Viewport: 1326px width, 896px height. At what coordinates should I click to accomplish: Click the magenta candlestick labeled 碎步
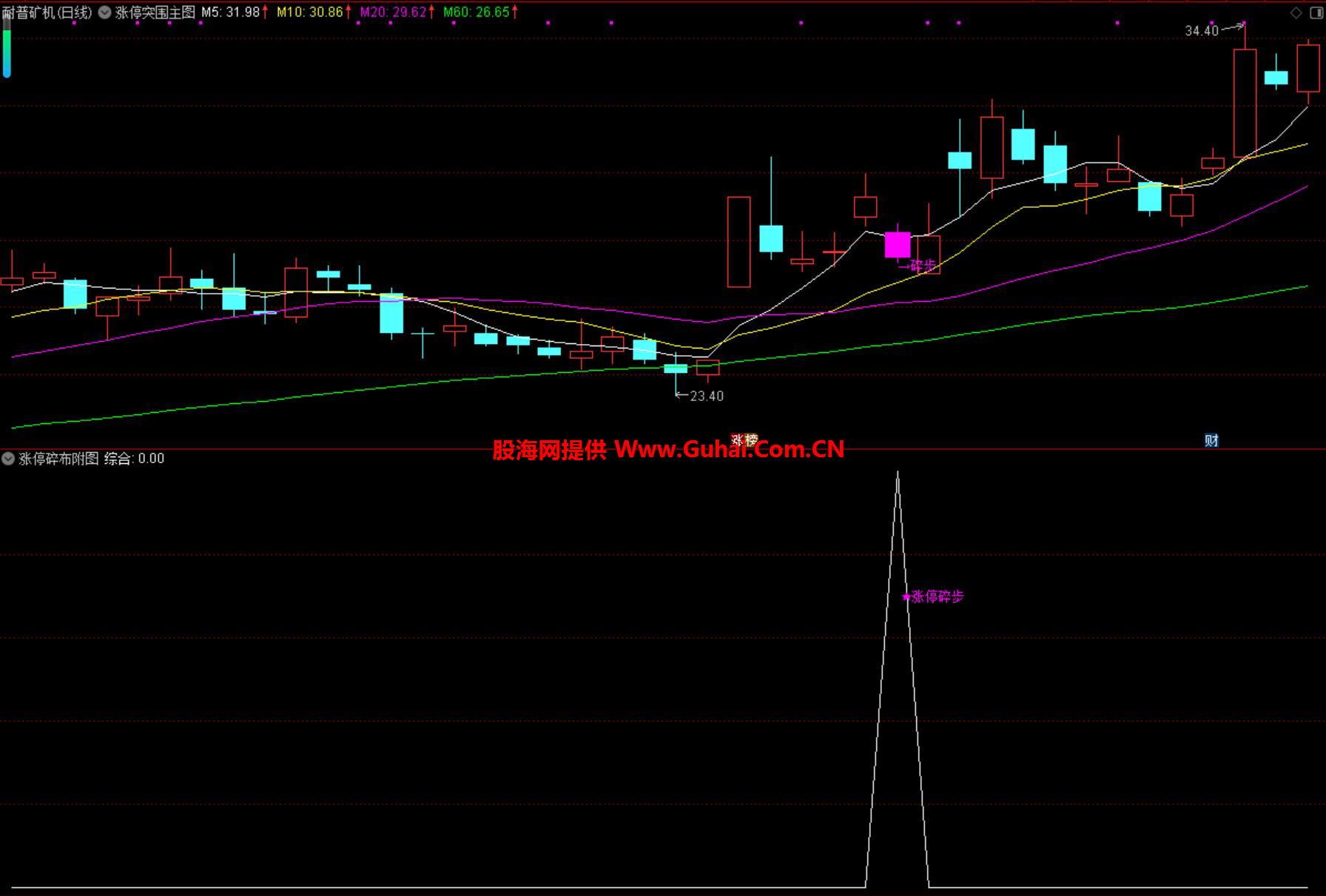tap(898, 245)
